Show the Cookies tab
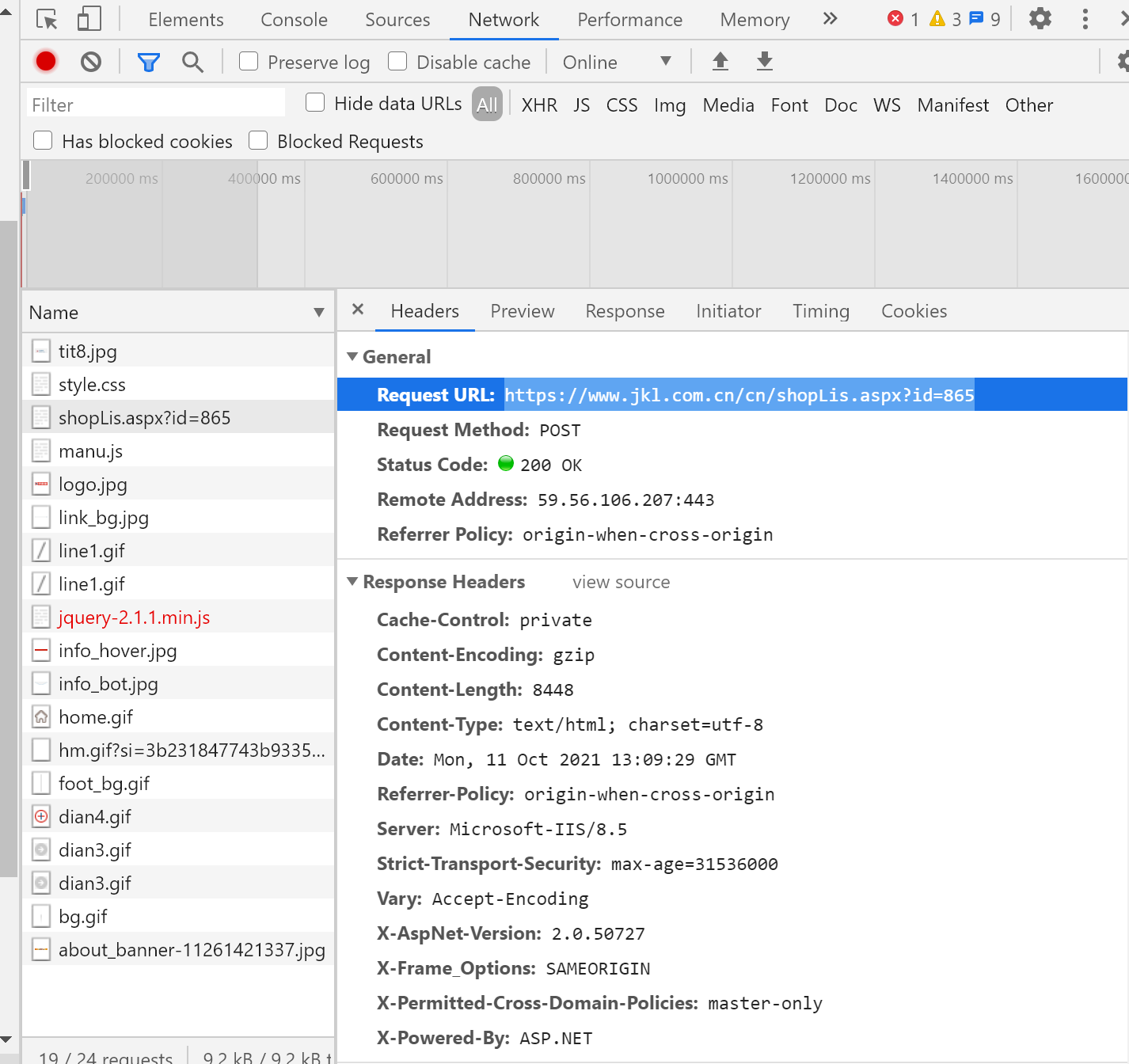The height and width of the screenshot is (1064, 1129). click(914, 311)
